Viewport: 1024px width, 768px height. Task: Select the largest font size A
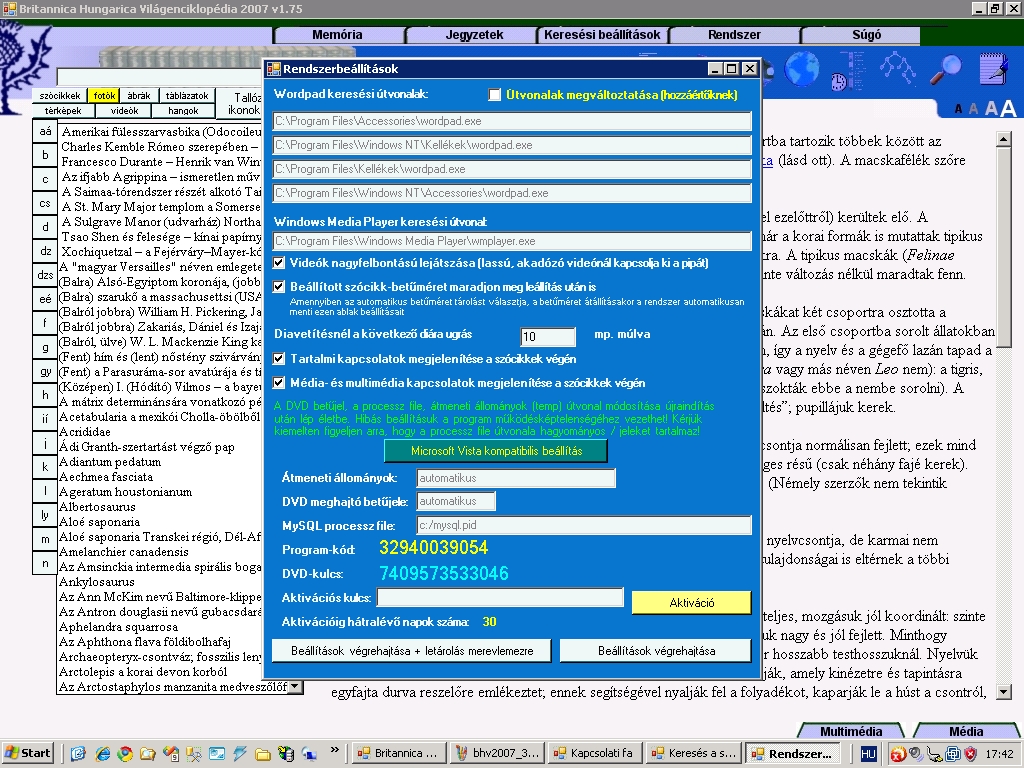(x=1008, y=108)
